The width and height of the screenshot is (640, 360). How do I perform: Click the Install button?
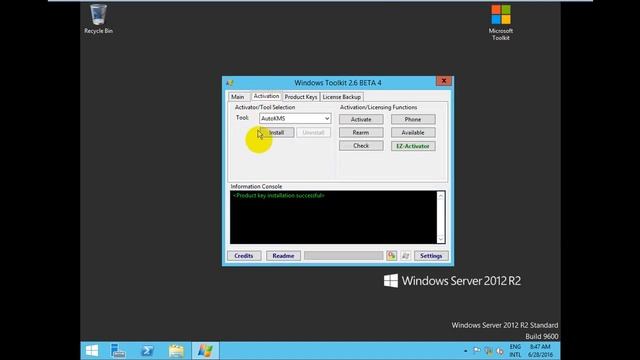pyautogui.click(x=276, y=133)
